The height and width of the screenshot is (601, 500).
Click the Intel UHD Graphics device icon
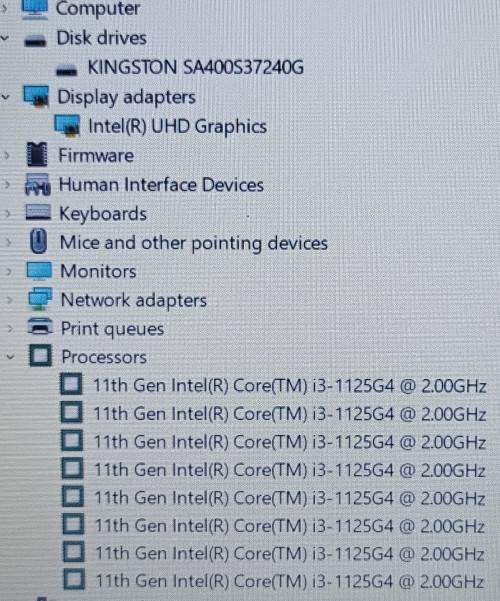[67, 126]
